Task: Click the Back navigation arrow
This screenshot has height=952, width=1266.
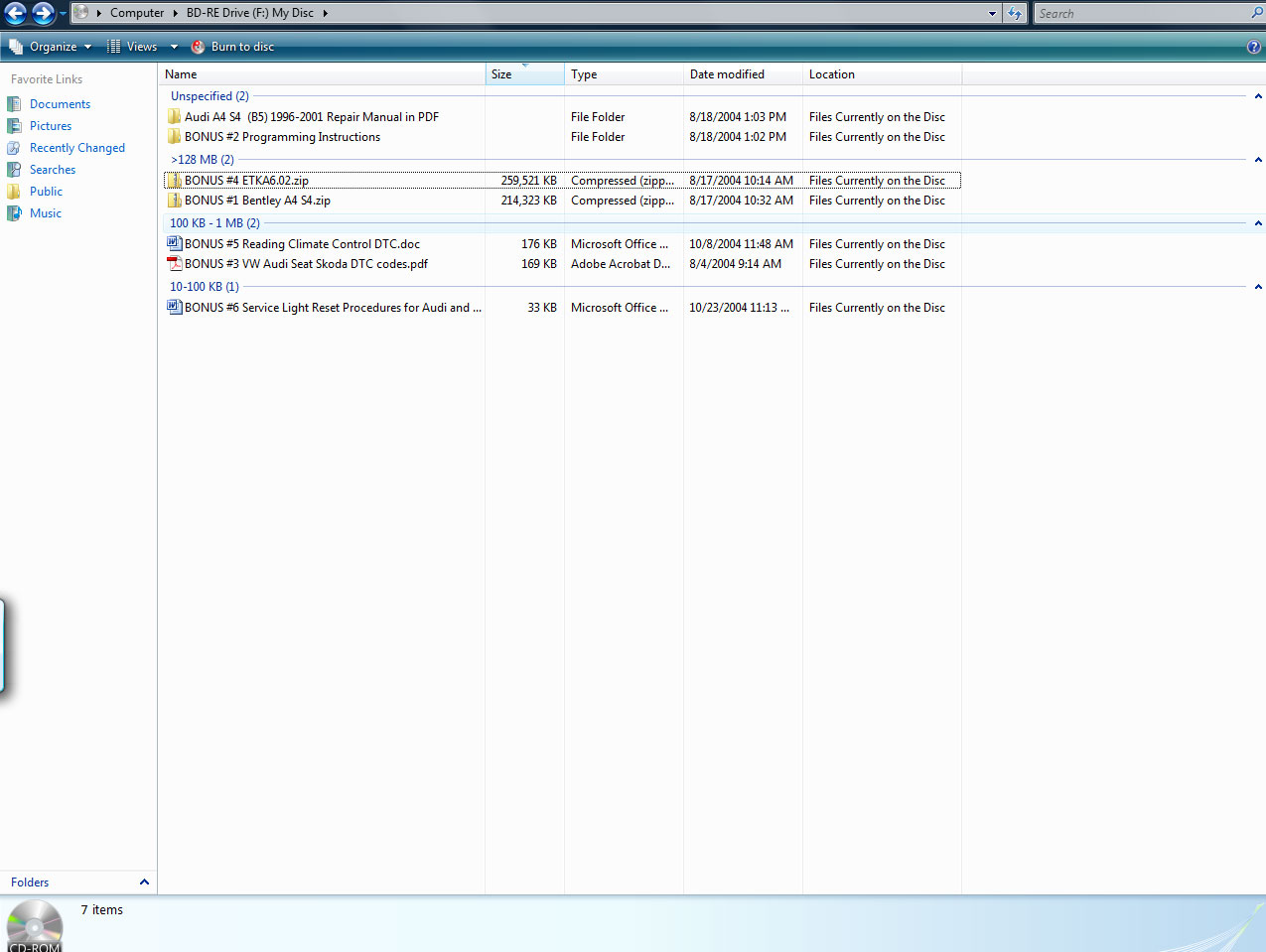Action: coord(16,13)
